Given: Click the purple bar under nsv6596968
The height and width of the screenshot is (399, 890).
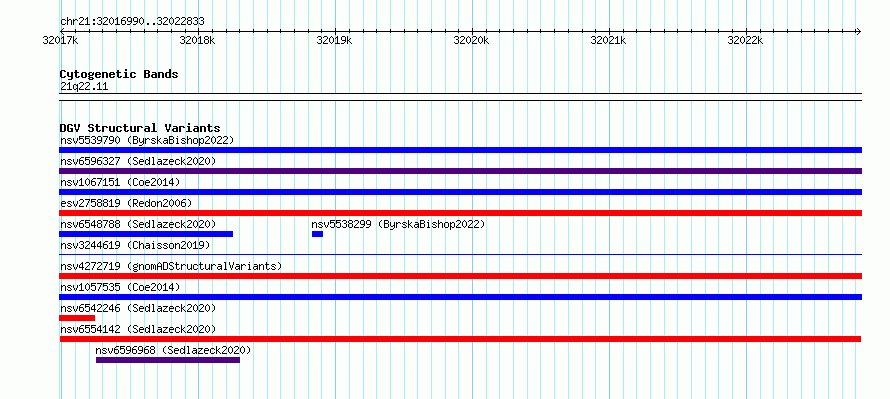Looking at the screenshot, I should coord(168,360).
